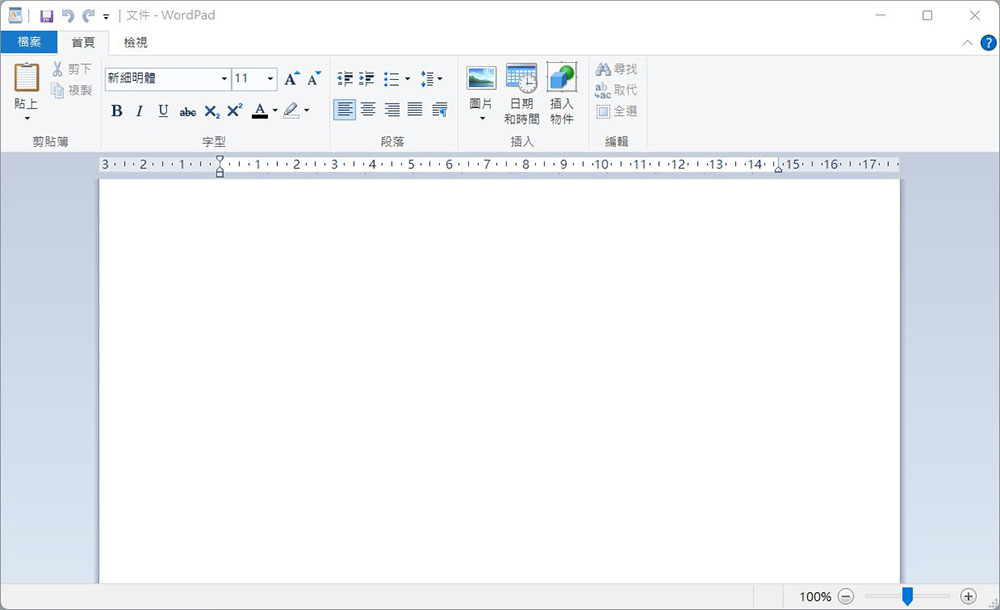Open WordPad help question mark icon
This screenshot has height=610, width=1000.
pyautogui.click(x=988, y=43)
